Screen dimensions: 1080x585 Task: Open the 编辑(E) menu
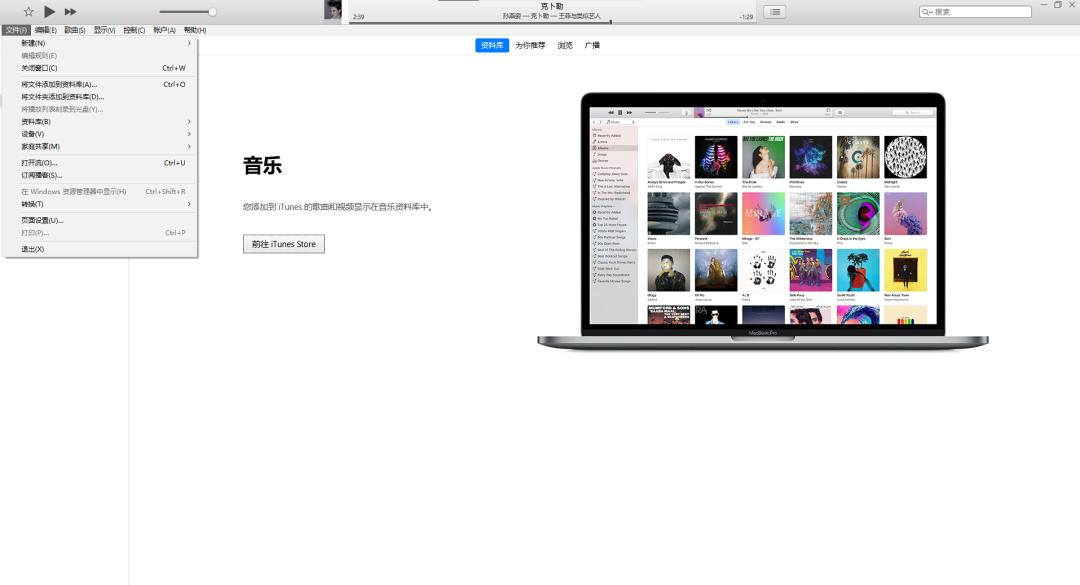45,30
